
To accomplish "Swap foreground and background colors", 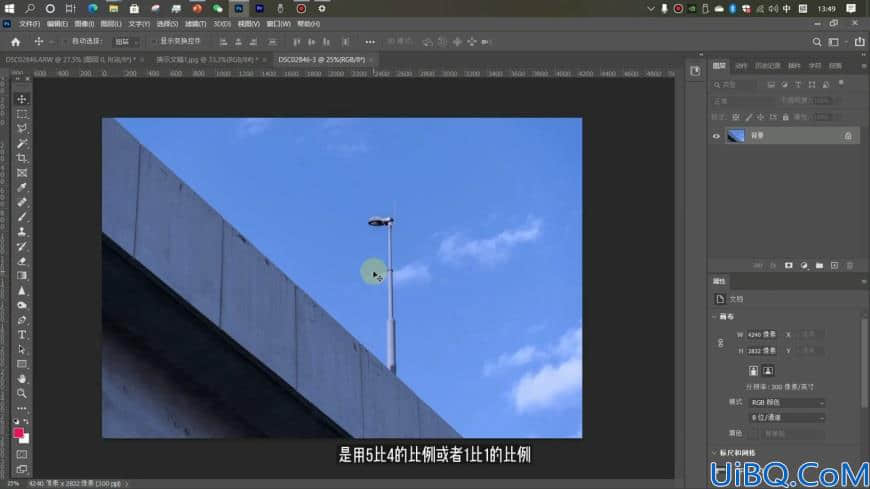I will click(x=26, y=422).
